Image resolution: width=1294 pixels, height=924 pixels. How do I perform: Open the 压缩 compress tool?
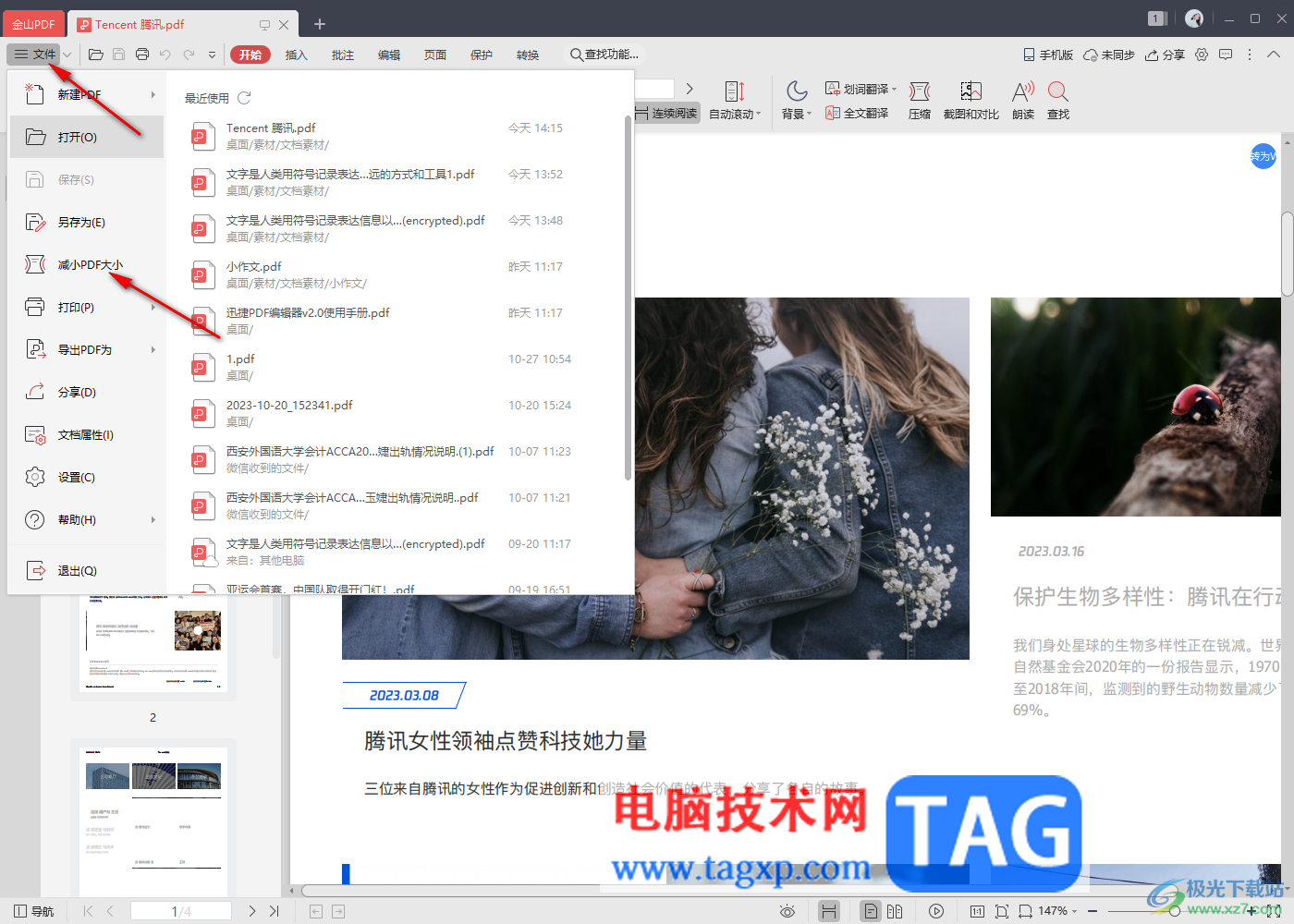(x=920, y=101)
